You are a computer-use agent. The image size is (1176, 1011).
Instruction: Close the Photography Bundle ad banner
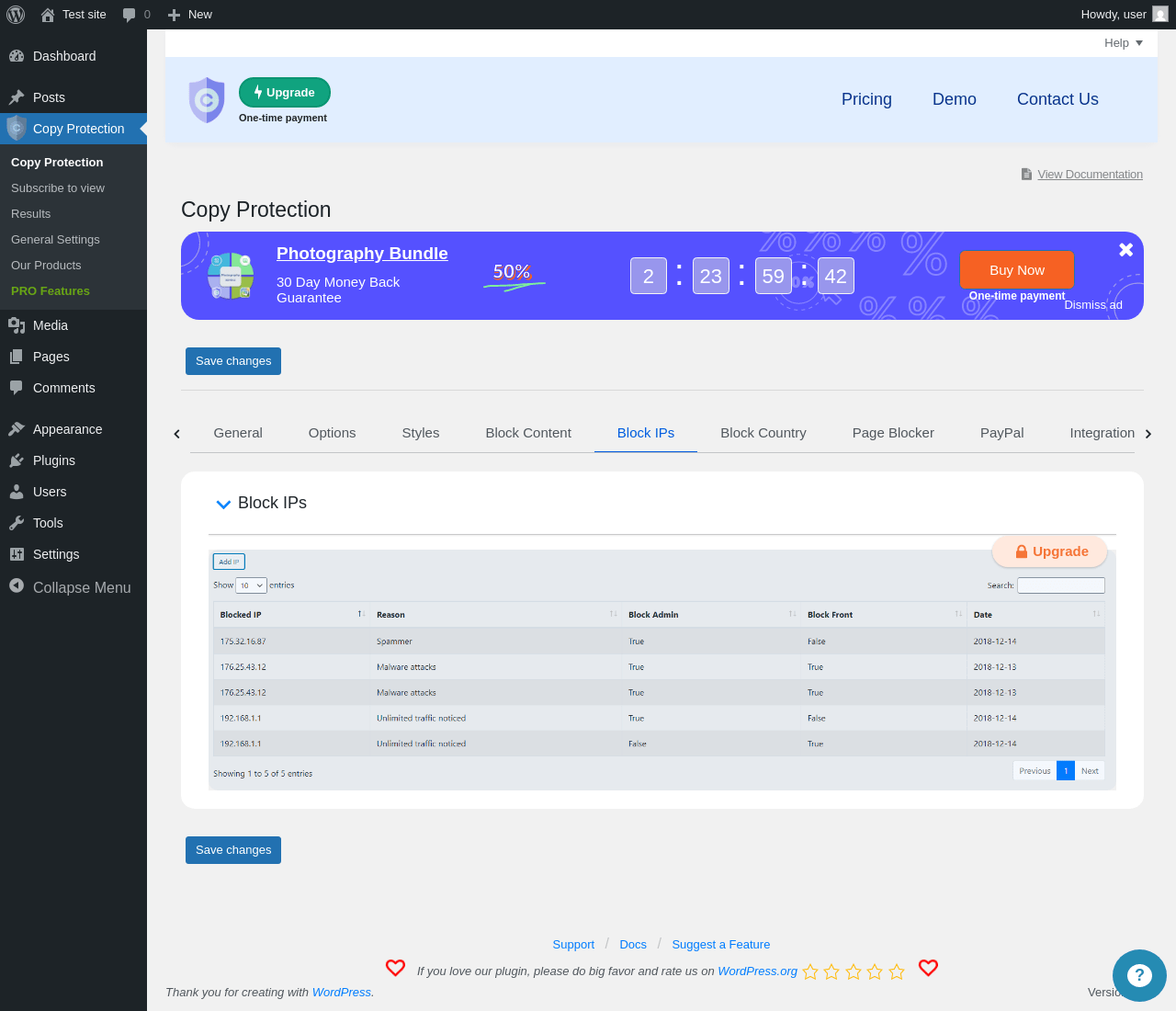pos(1125,250)
